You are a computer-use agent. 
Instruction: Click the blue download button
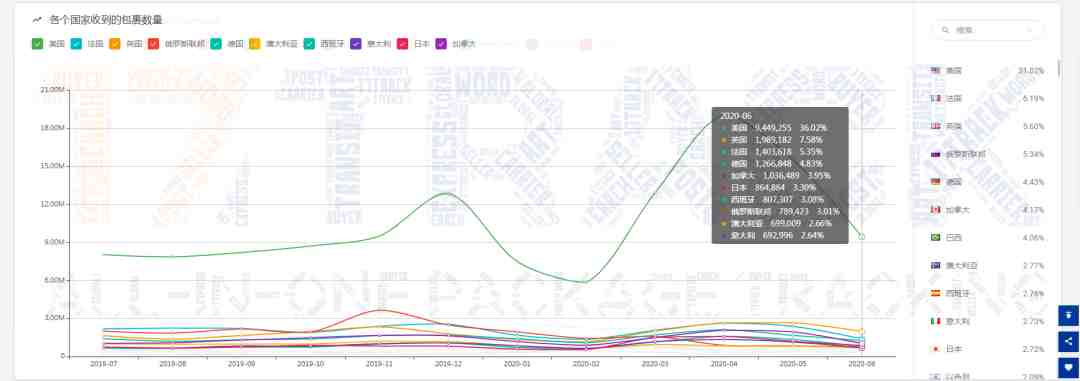tap(1068, 316)
